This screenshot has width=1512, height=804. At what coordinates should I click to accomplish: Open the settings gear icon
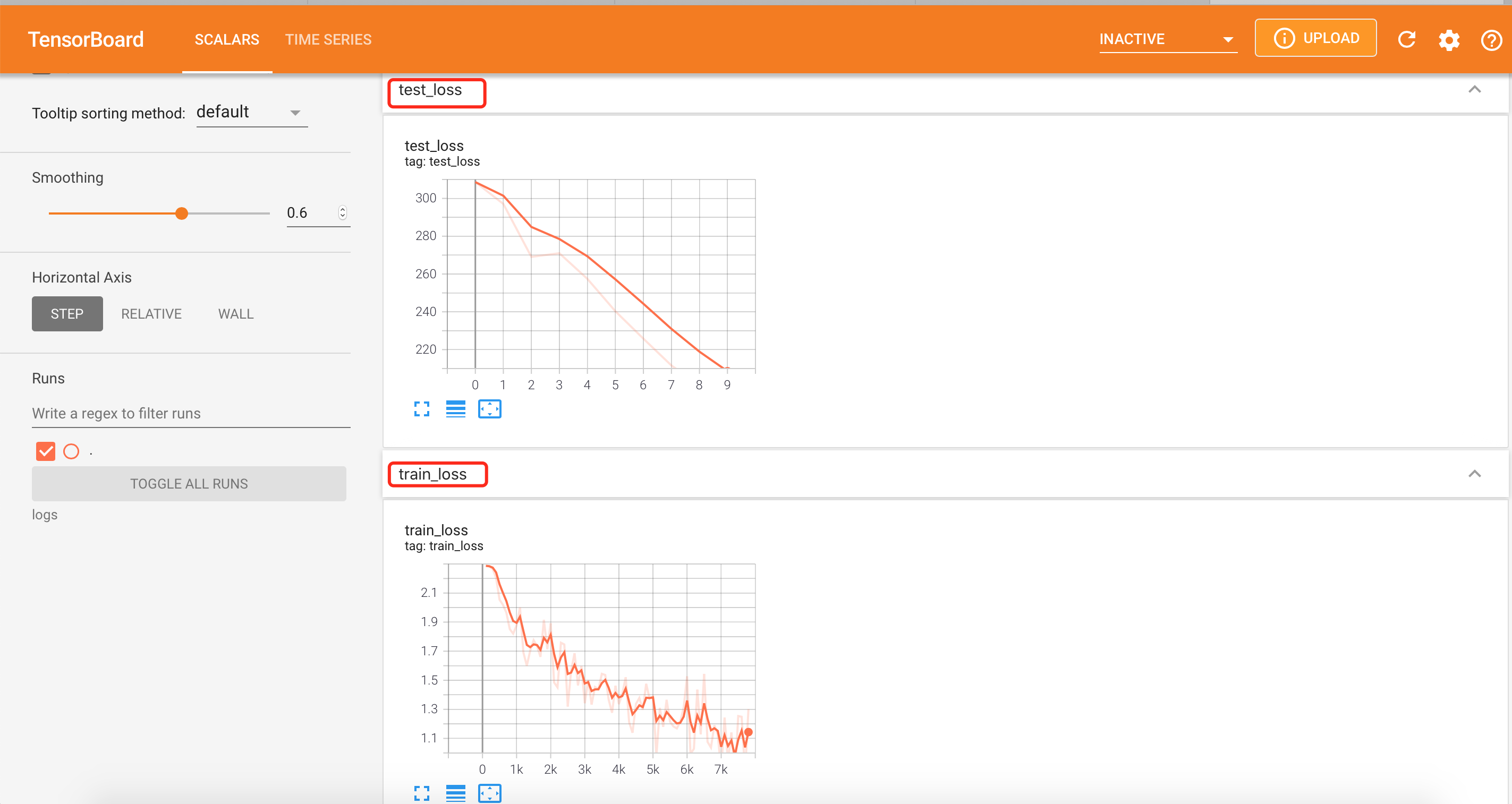1449,40
